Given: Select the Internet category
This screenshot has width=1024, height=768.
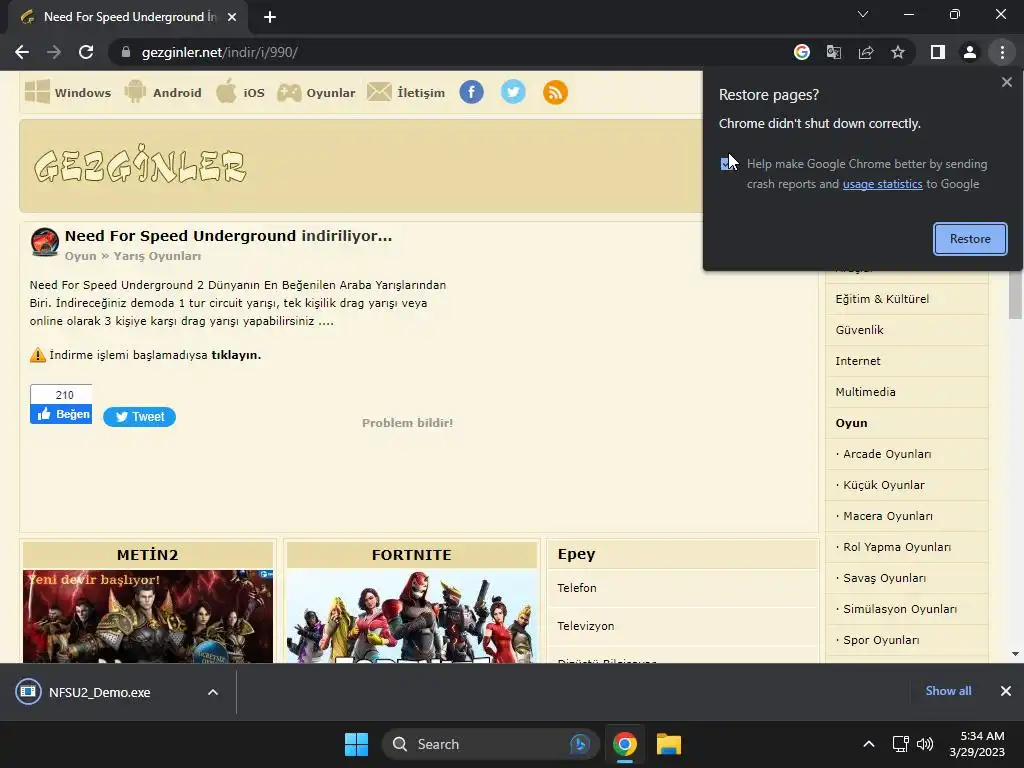Looking at the screenshot, I should pyautogui.click(x=906, y=361).
